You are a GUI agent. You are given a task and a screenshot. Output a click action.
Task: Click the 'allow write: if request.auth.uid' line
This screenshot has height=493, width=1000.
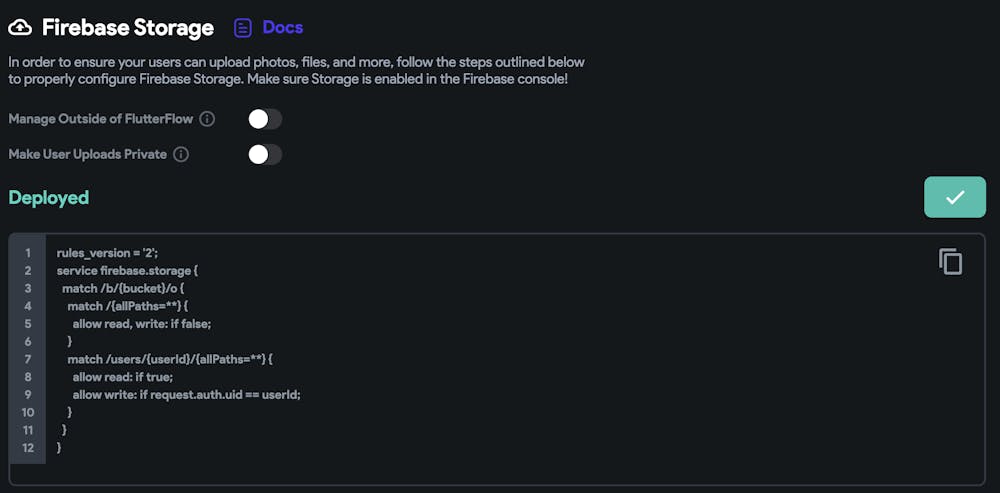(x=186, y=394)
